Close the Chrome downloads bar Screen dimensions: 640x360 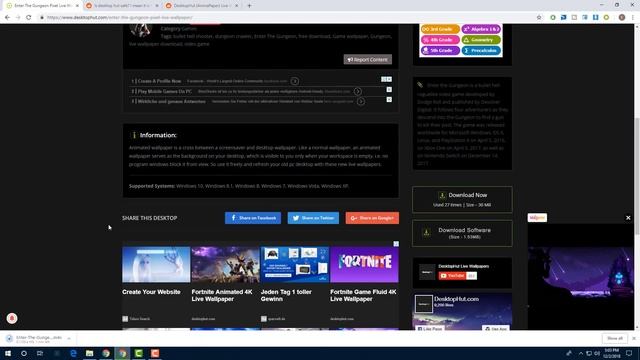click(634, 338)
